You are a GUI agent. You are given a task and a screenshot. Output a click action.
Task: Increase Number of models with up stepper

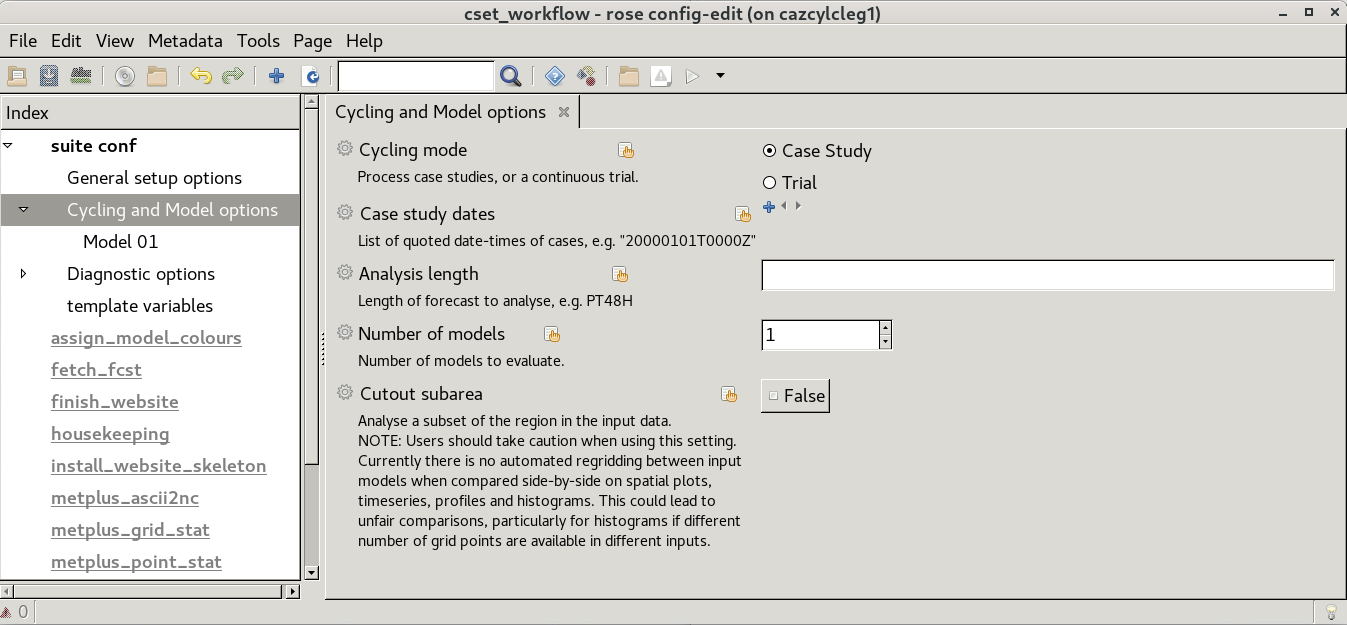click(x=885, y=328)
